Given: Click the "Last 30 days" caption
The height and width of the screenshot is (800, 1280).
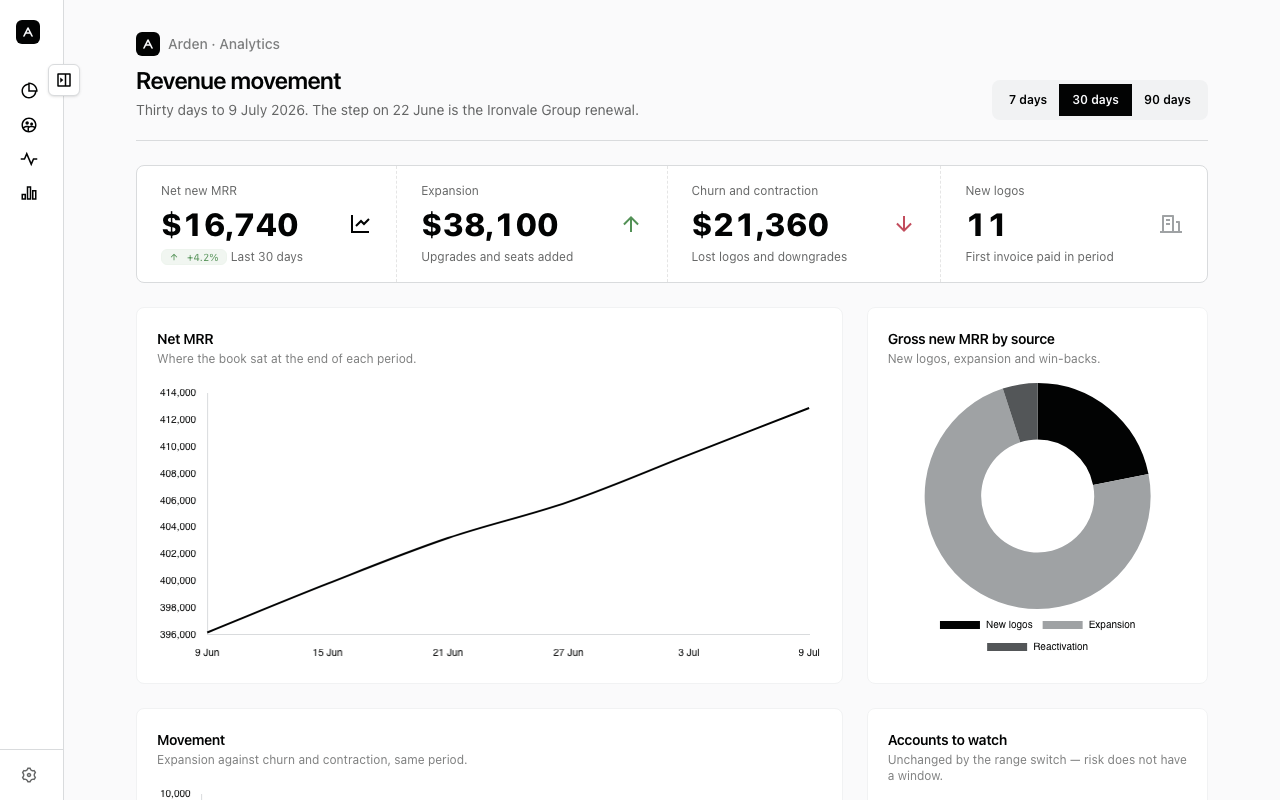Looking at the screenshot, I should coord(267,257).
